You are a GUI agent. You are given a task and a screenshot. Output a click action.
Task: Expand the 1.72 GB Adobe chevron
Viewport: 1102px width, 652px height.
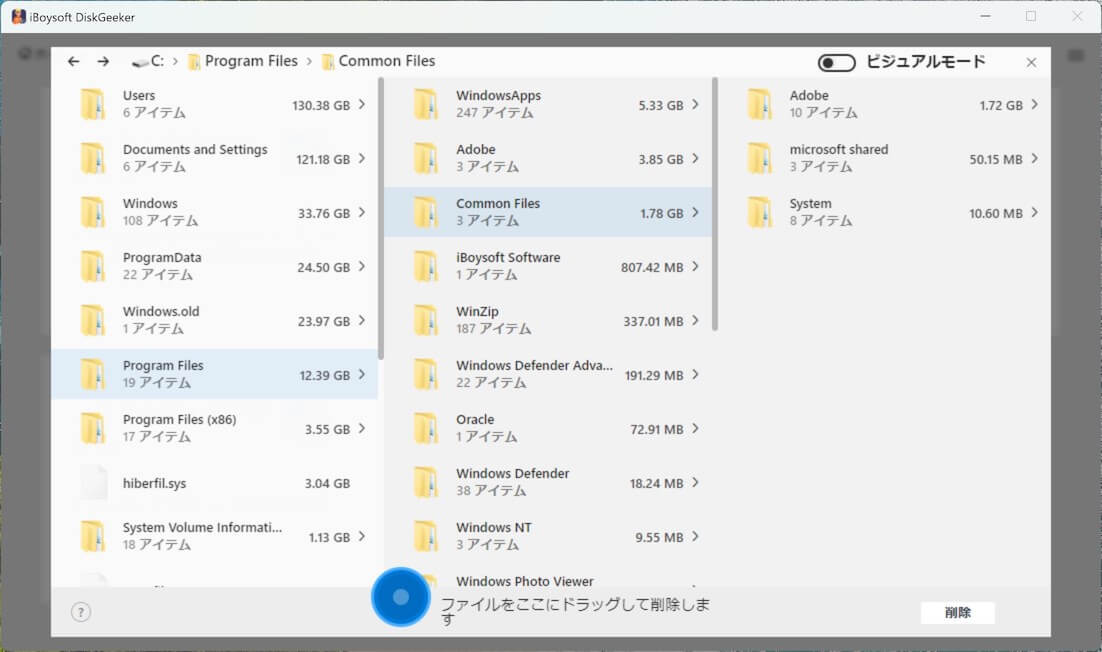click(1035, 105)
